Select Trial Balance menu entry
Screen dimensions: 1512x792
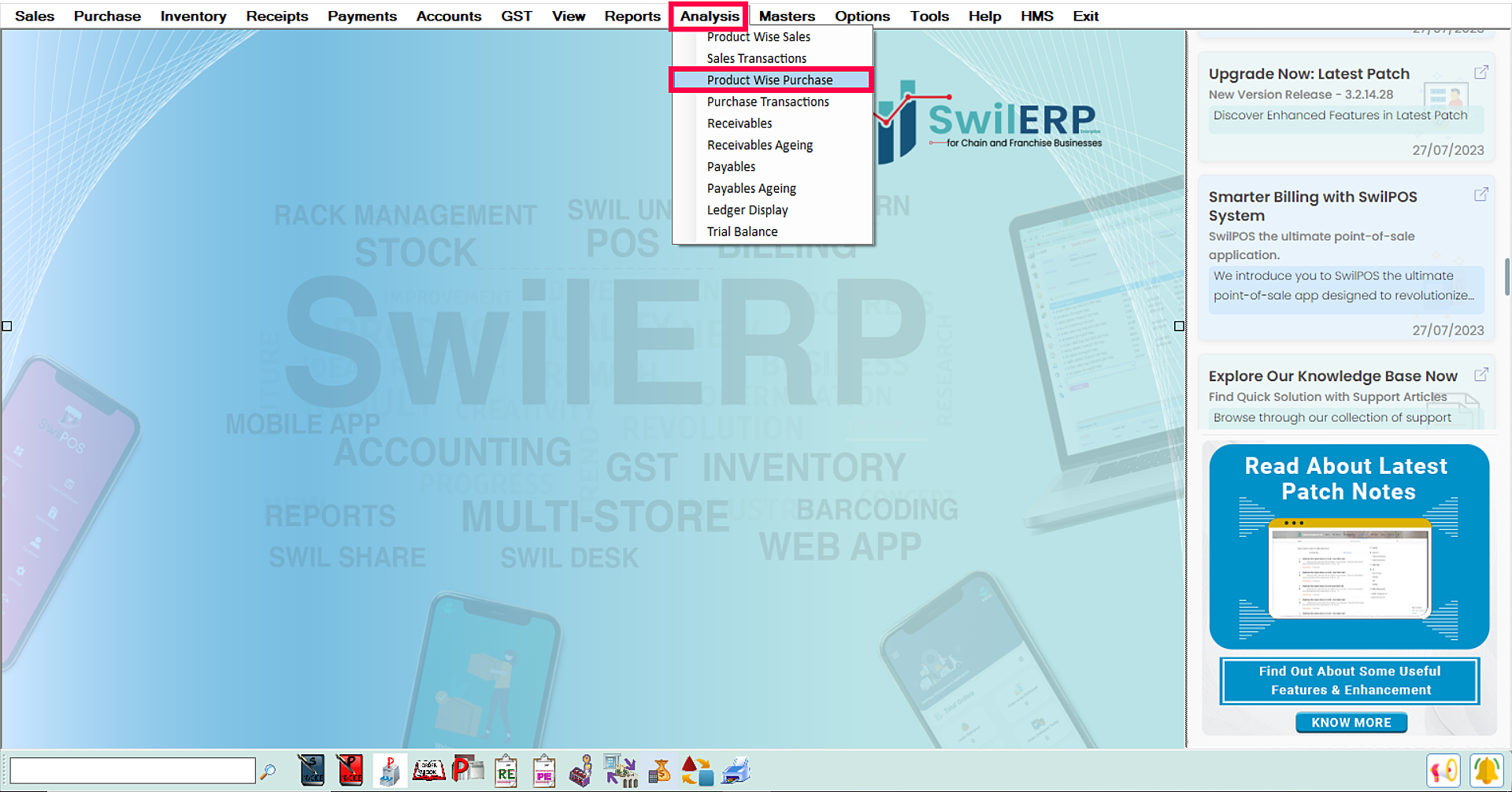point(773,231)
